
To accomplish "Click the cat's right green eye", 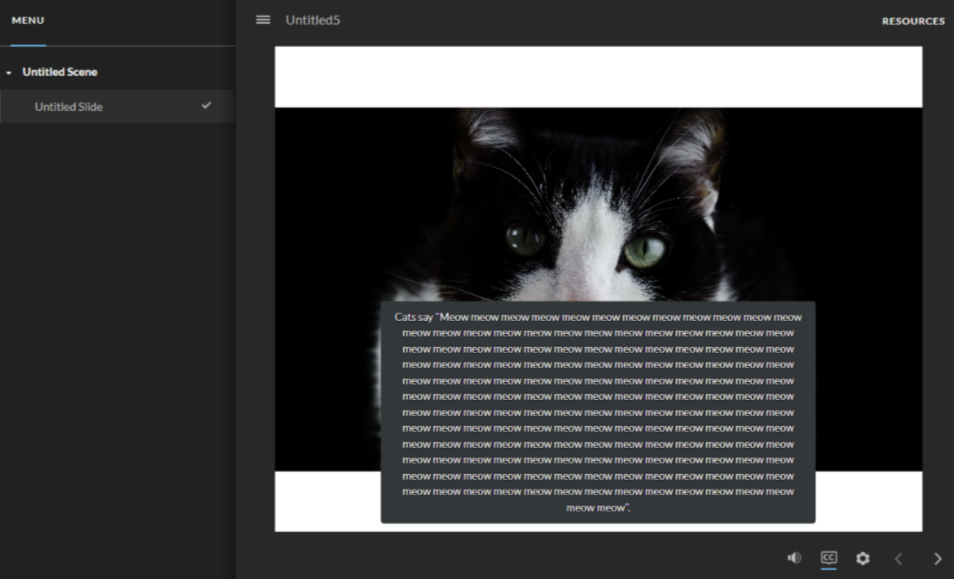I will click(644, 250).
